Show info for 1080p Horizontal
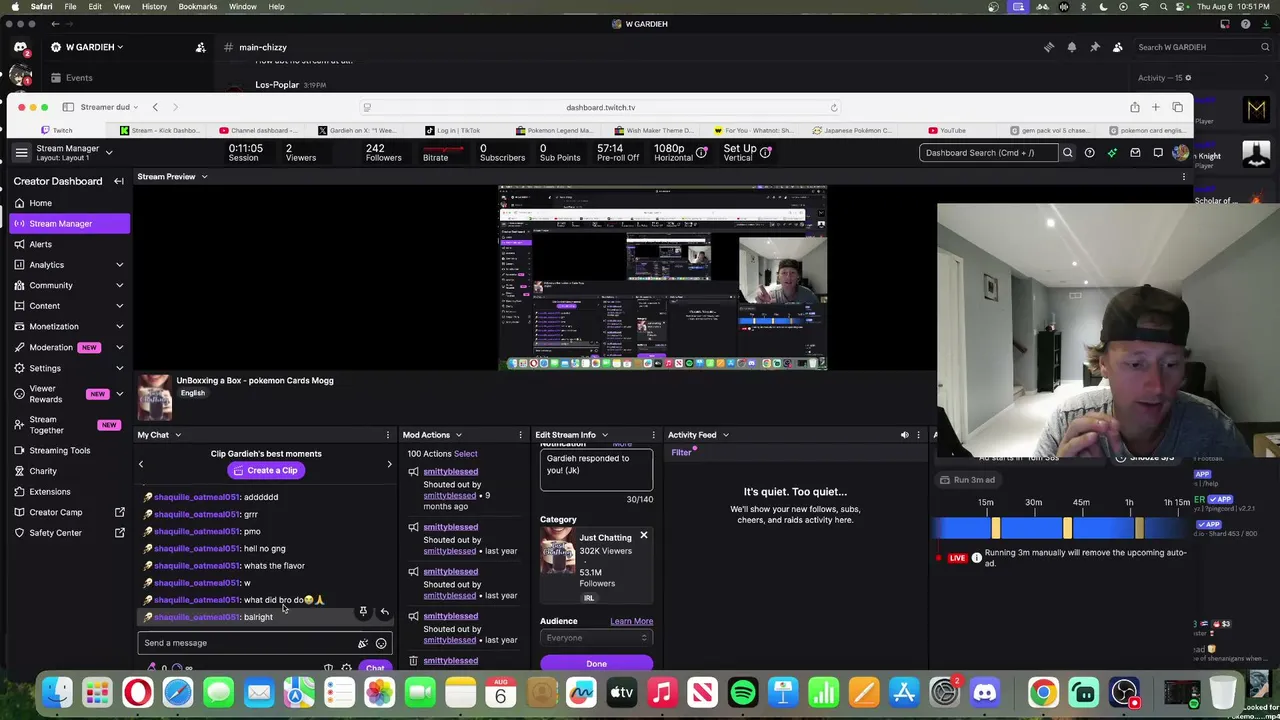 click(x=701, y=152)
